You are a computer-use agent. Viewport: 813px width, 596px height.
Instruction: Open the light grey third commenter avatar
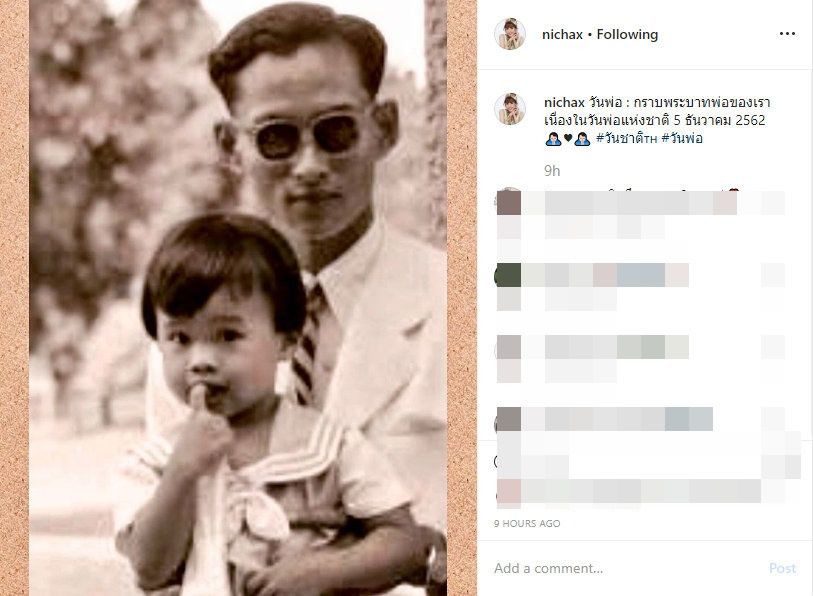pyautogui.click(x=508, y=347)
